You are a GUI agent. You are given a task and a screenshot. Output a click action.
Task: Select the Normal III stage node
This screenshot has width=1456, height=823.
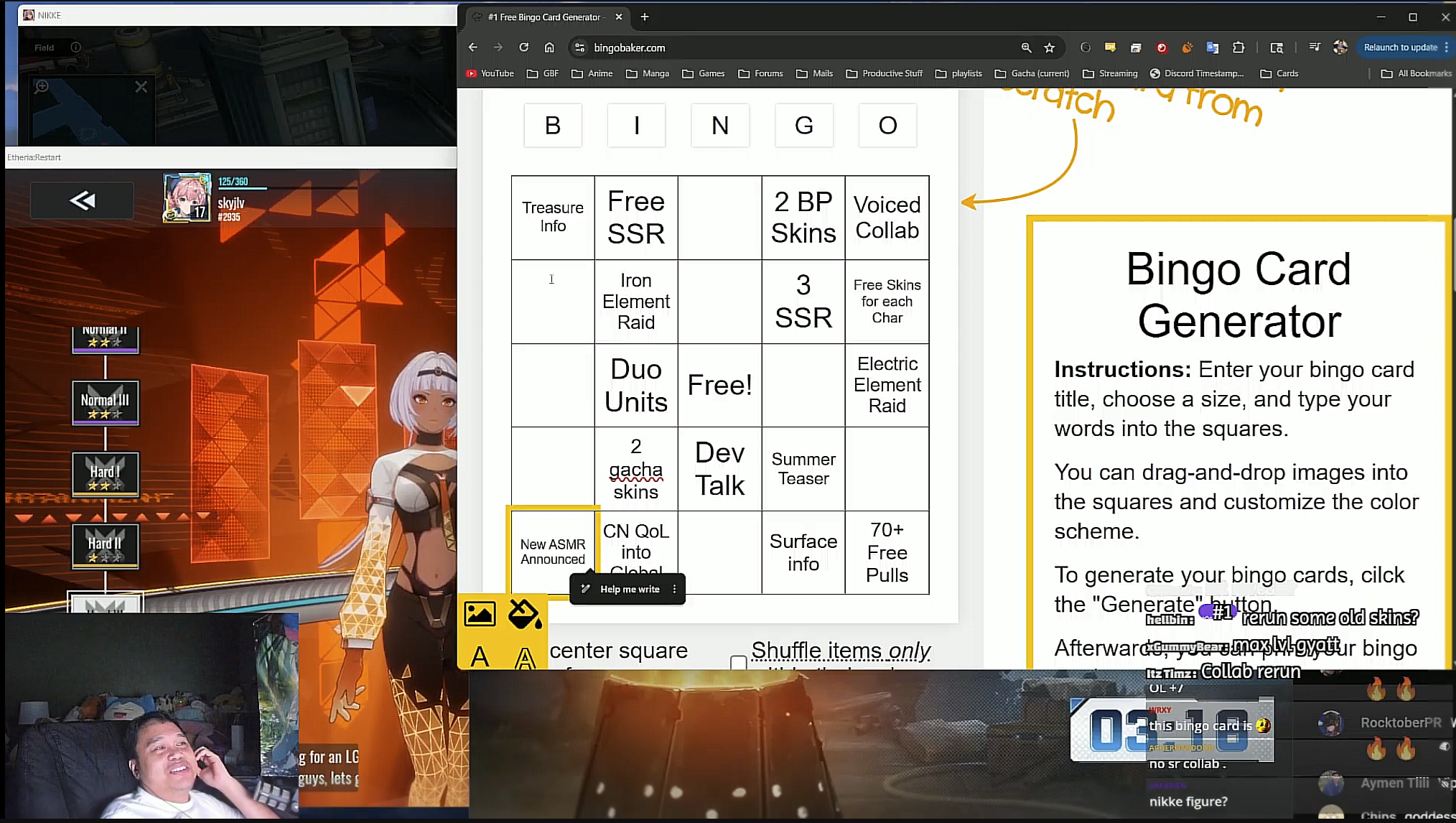[106, 402]
